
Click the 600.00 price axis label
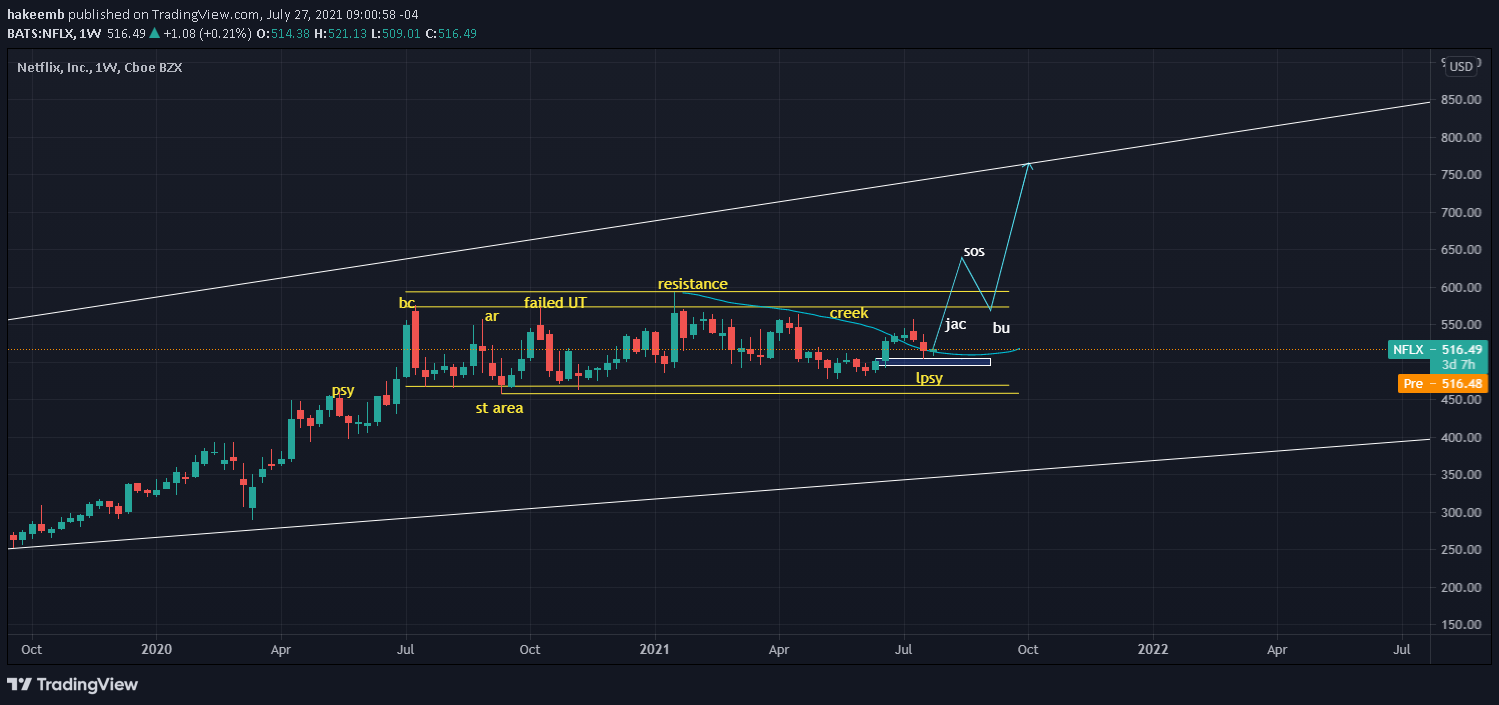(1461, 288)
